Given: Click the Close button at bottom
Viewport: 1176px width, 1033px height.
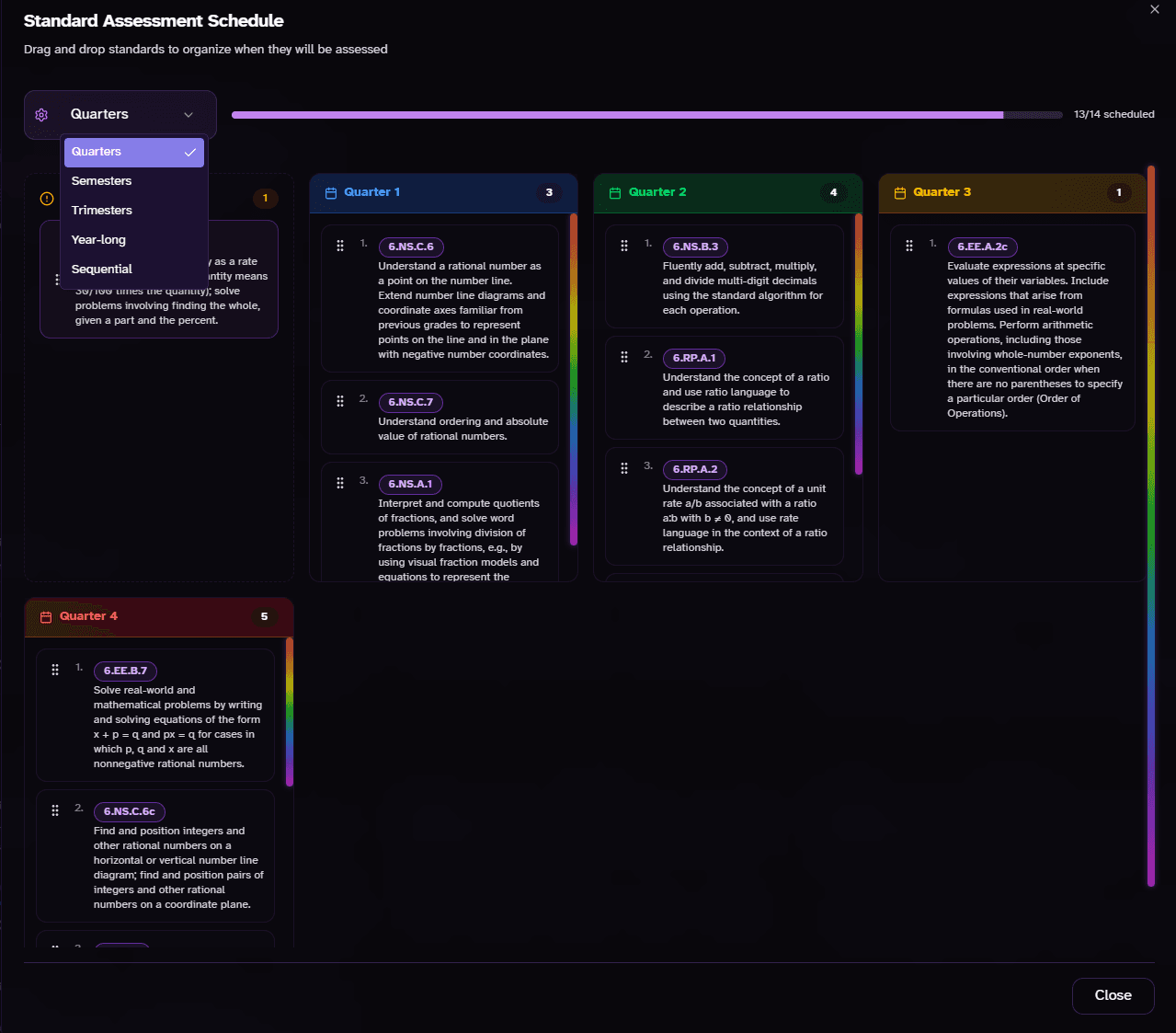Looking at the screenshot, I should click(1113, 995).
